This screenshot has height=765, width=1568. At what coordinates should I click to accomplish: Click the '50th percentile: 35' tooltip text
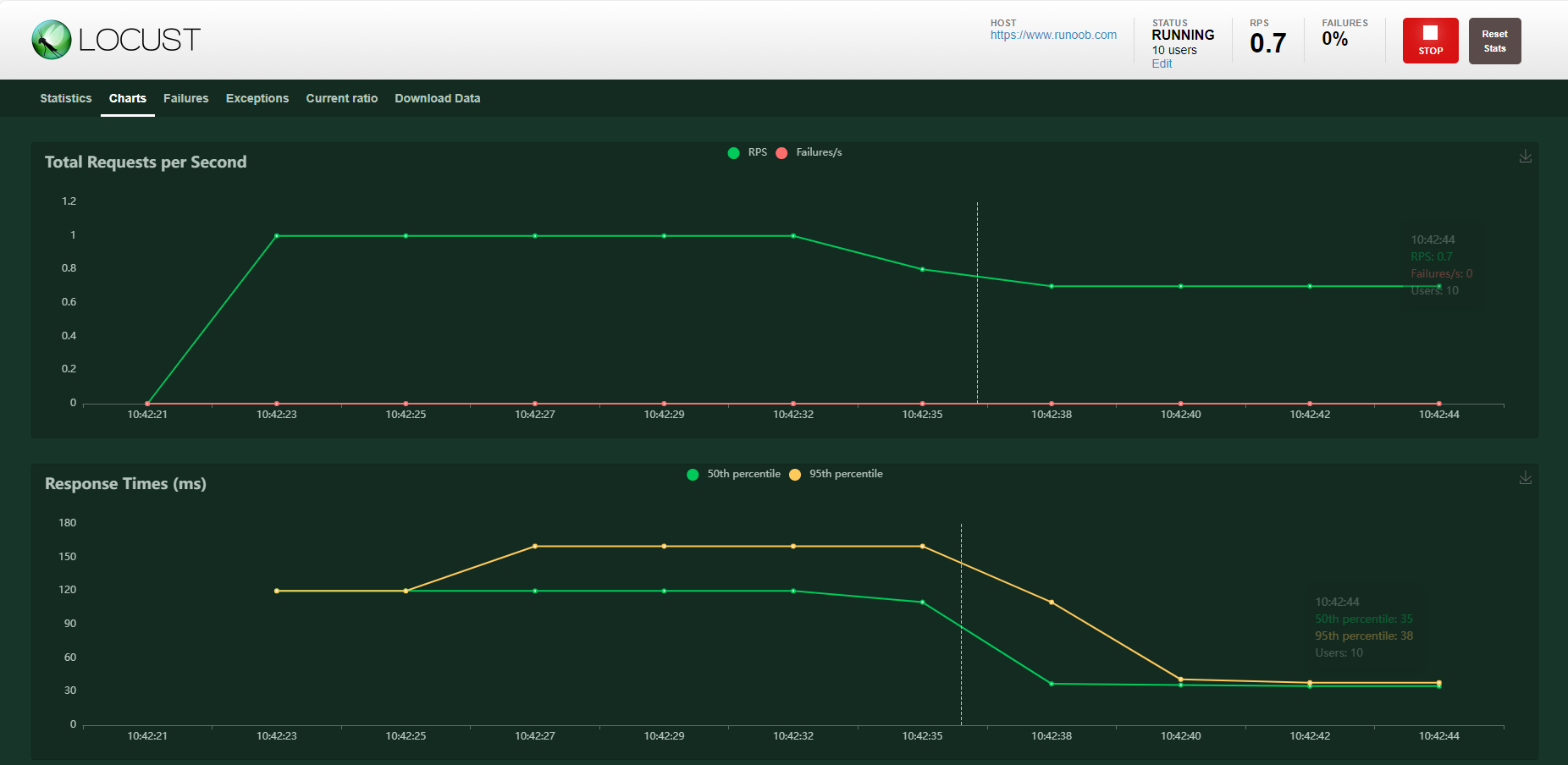pos(1364,619)
